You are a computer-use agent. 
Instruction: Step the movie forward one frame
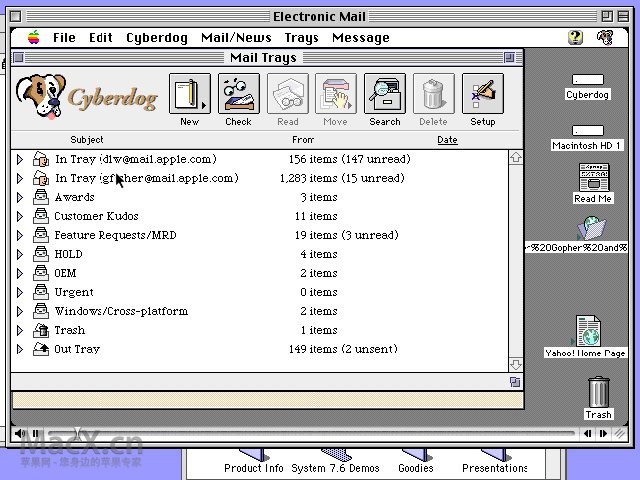[x=603, y=433]
